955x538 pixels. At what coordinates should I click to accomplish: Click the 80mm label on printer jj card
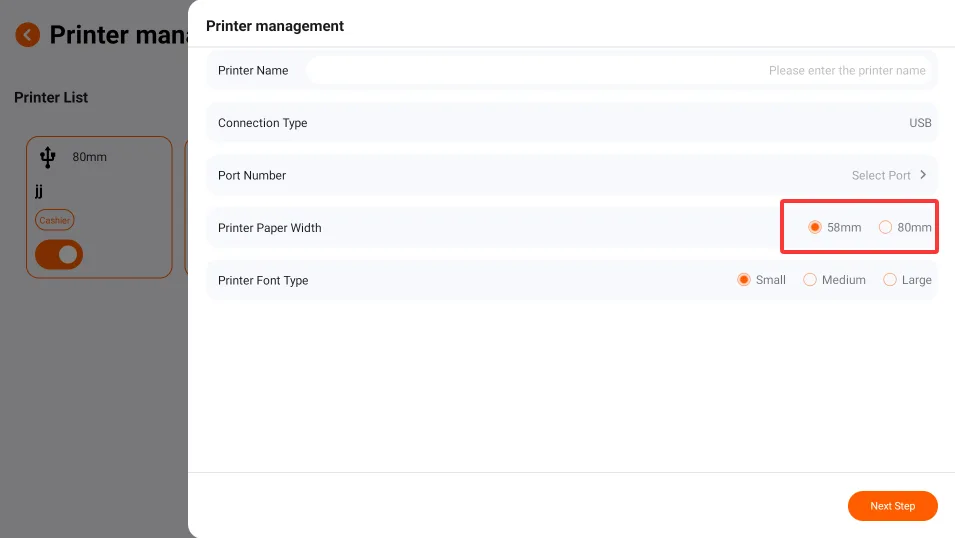pos(90,157)
